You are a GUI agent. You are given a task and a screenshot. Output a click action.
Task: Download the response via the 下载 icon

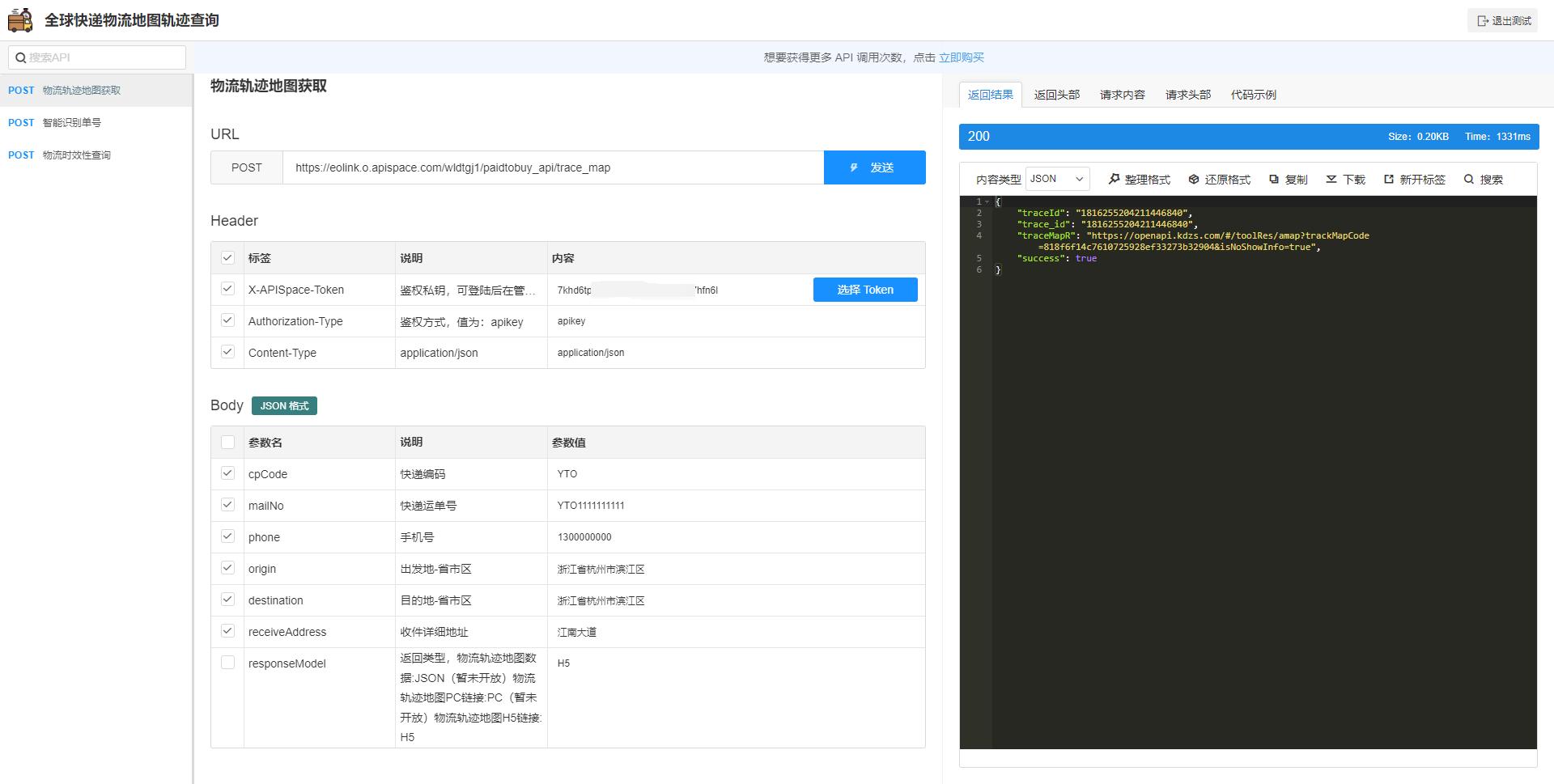coord(1330,179)
